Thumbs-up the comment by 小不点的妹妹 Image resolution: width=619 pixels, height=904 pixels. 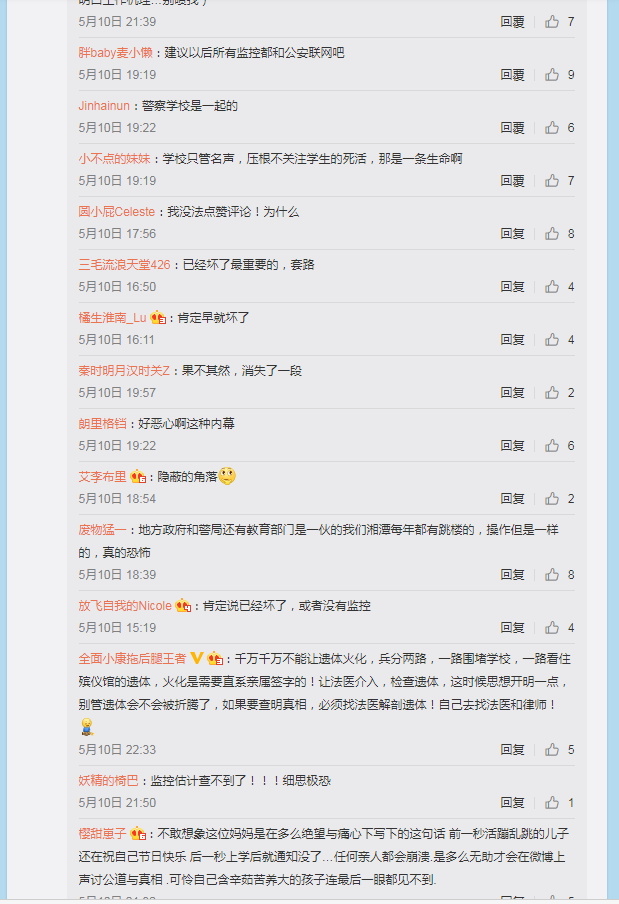(x=552, y=180)
